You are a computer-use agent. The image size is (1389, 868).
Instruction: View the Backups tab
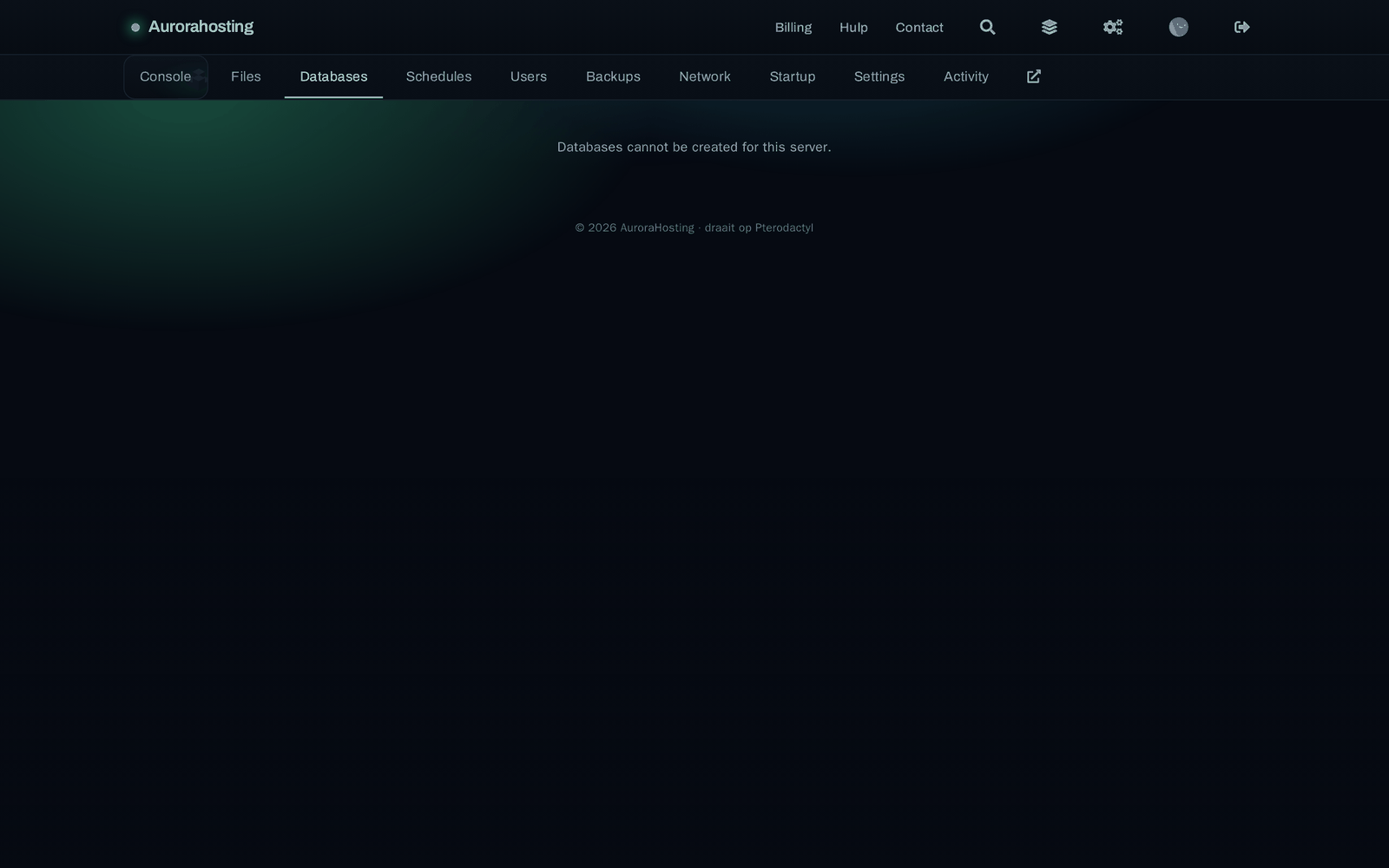coord(613,76)
